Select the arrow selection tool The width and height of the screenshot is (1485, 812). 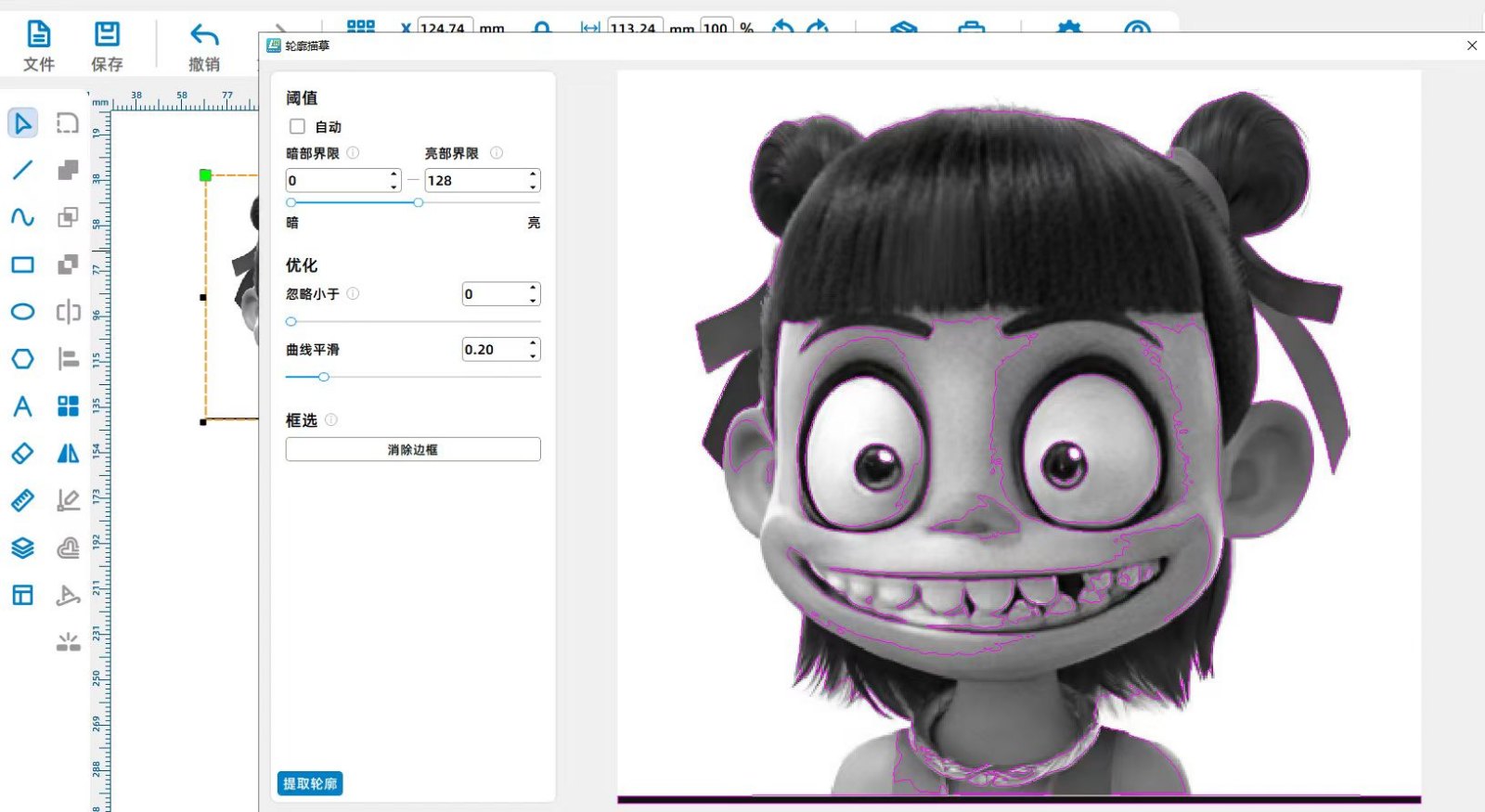(x=22, y=122)
